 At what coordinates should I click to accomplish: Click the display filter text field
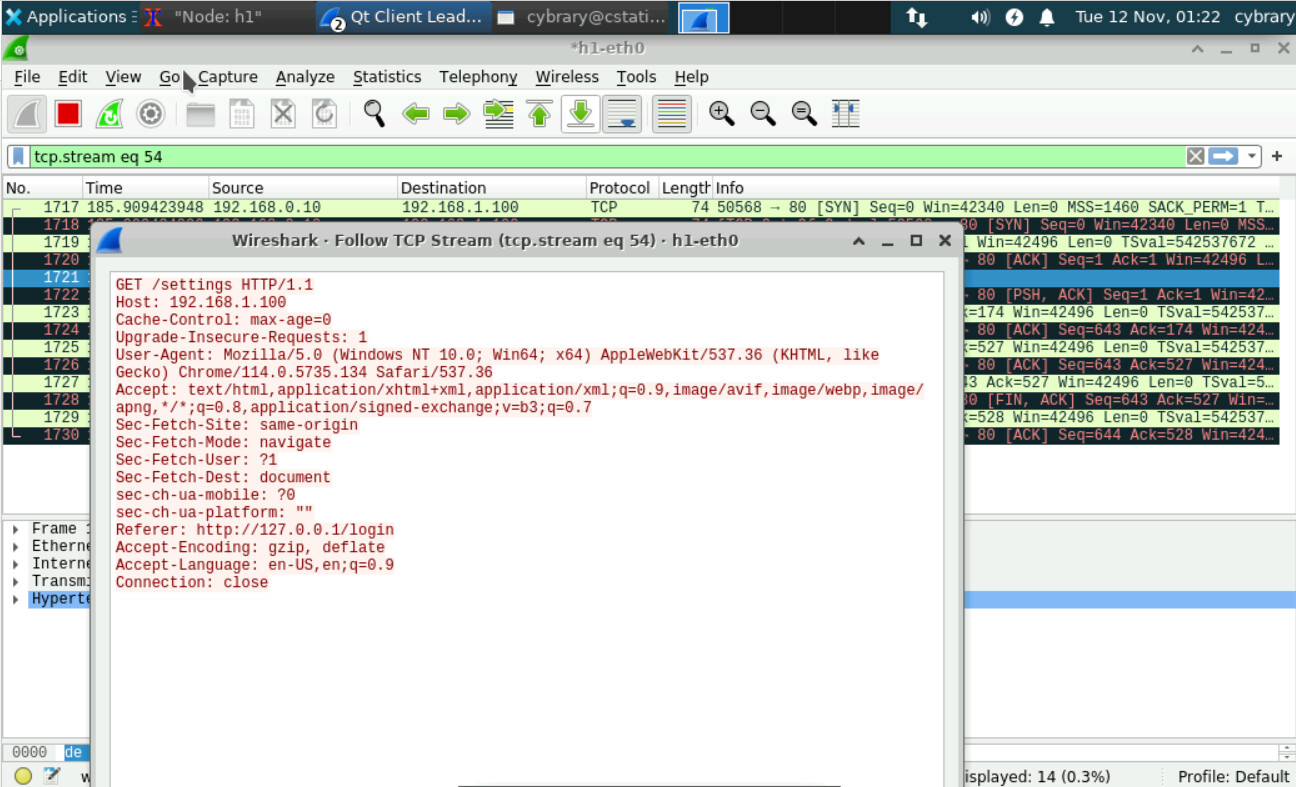click(x=606, y=157)
